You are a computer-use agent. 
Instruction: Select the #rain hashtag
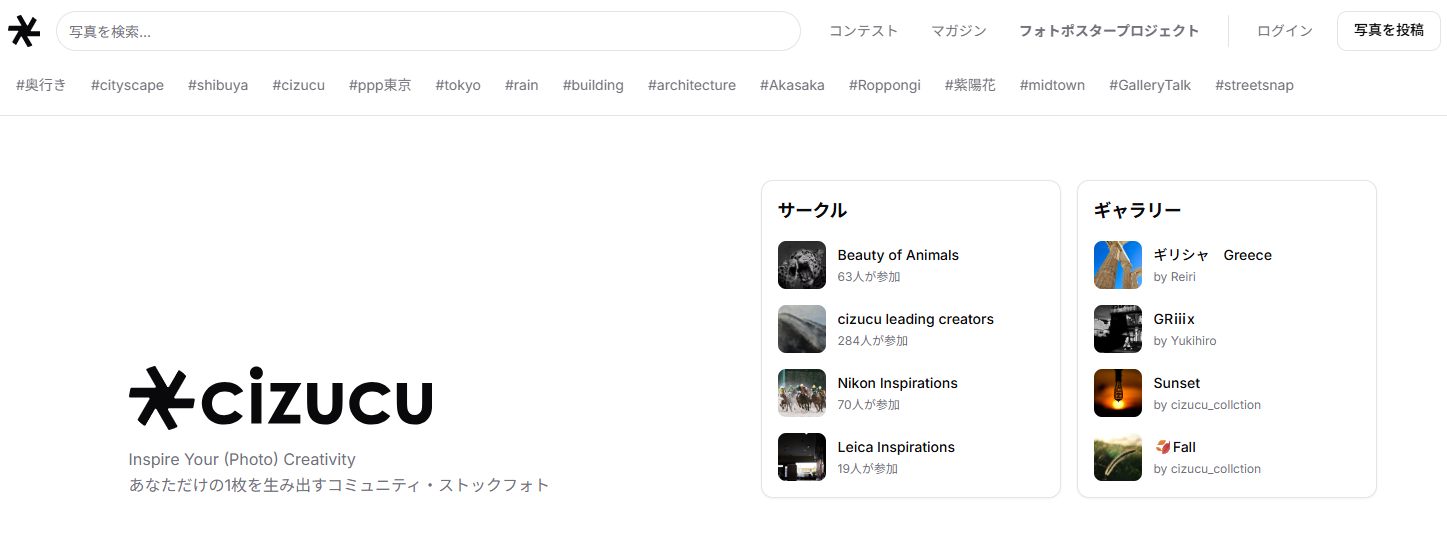coord(522,85)
